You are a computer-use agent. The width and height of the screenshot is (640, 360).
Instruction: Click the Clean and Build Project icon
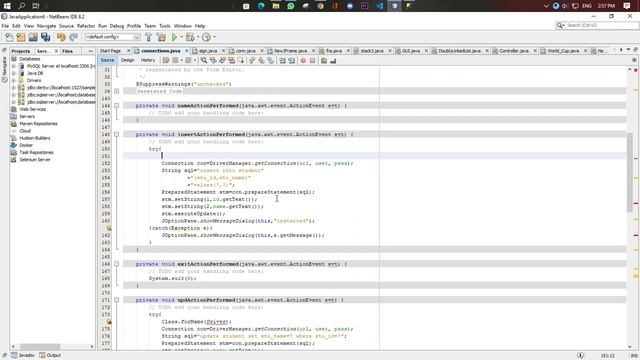point(162,37)
